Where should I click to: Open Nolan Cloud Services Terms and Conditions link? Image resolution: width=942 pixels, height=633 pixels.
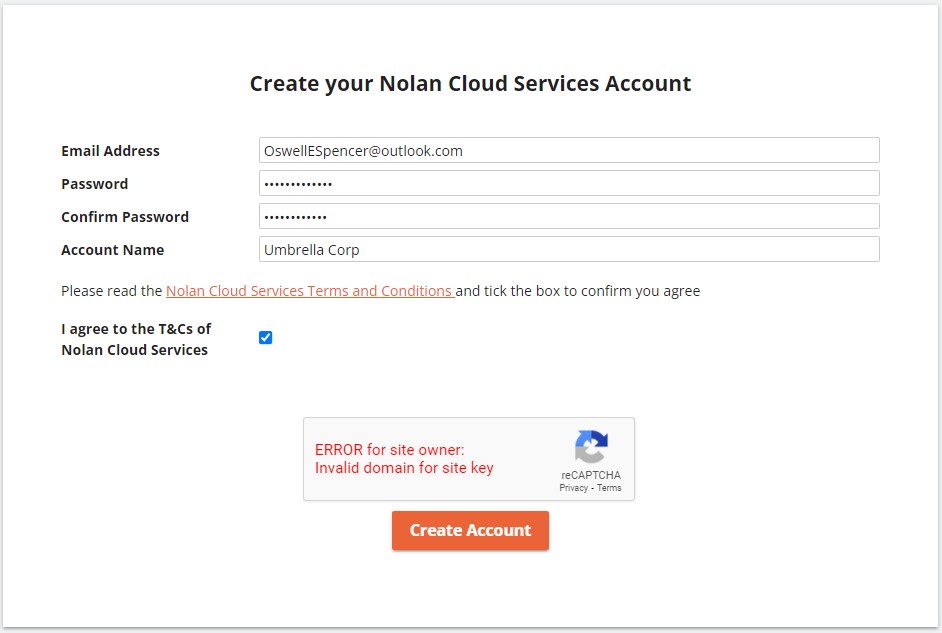click(309, 291)
